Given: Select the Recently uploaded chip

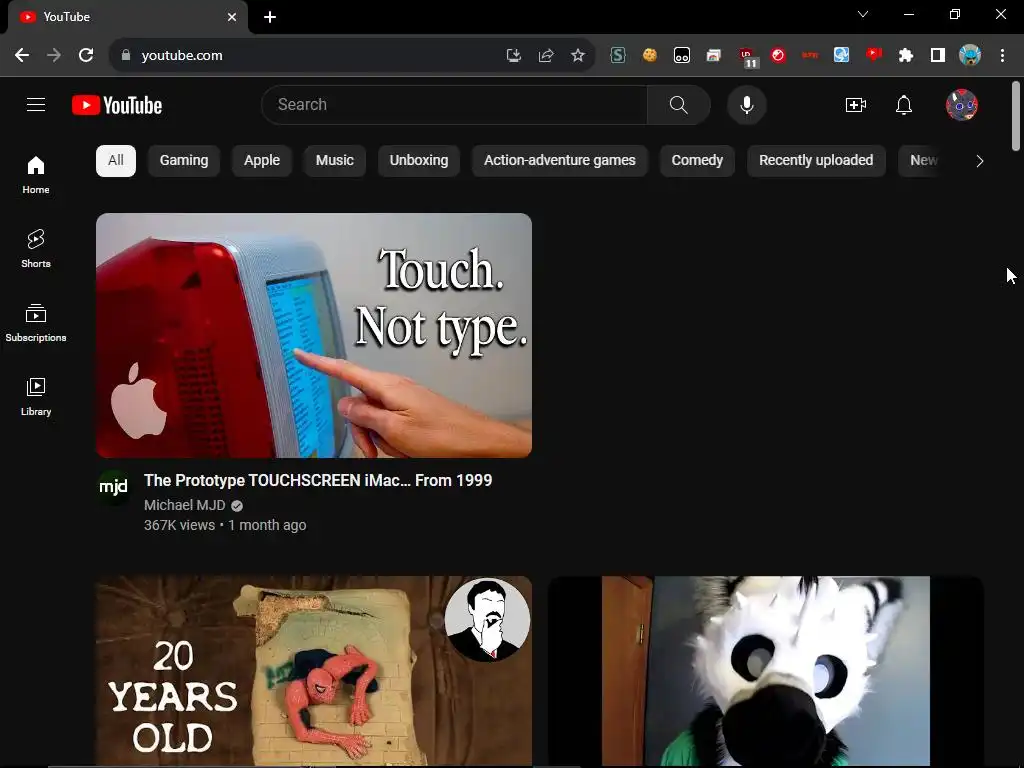Looking at the screenshot, I should click(816, 161).
